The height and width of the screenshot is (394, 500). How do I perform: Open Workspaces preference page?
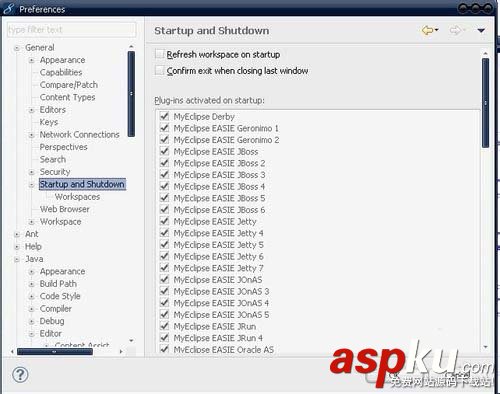tap(77, 197)
